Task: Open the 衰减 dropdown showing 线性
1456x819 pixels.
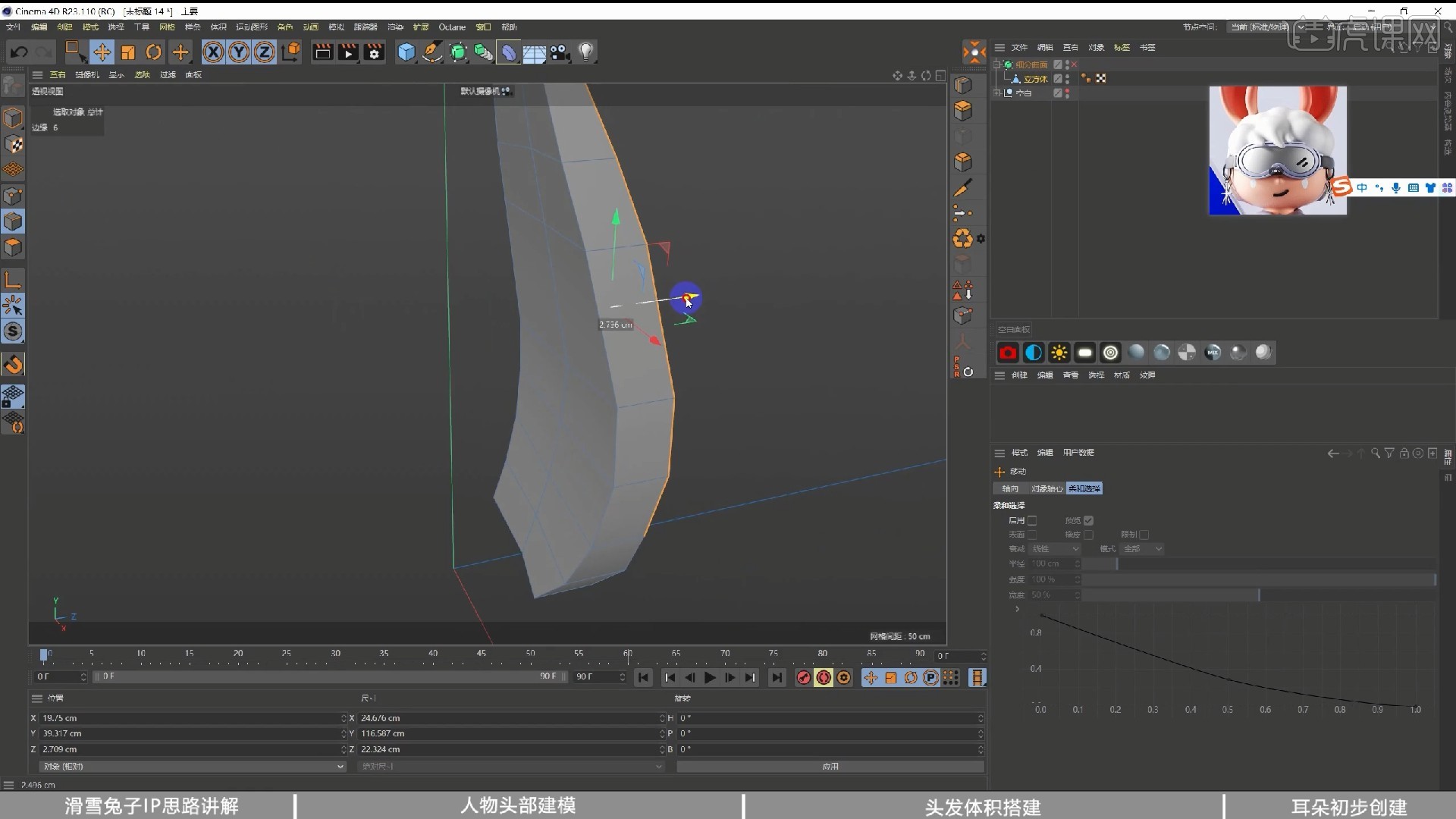Action: point(1056,549)
